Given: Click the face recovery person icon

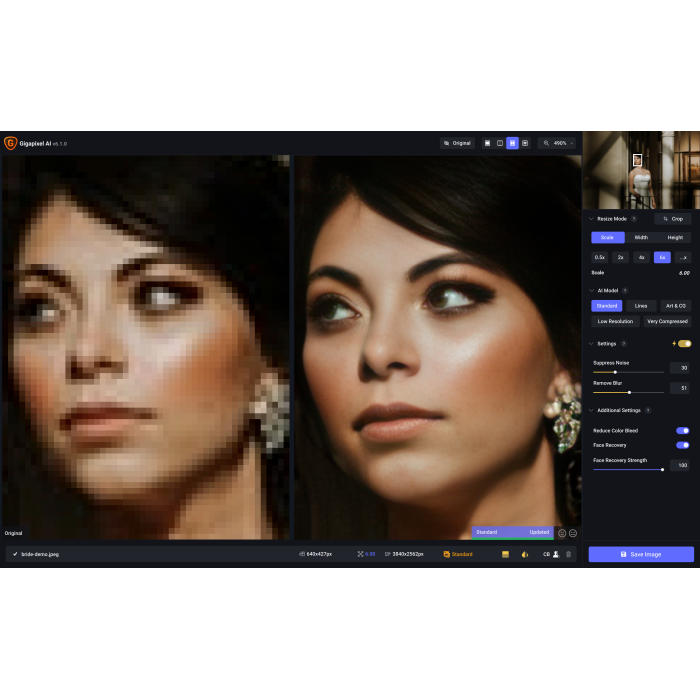Looking at the screenshot, I should [x=556, y=554].
